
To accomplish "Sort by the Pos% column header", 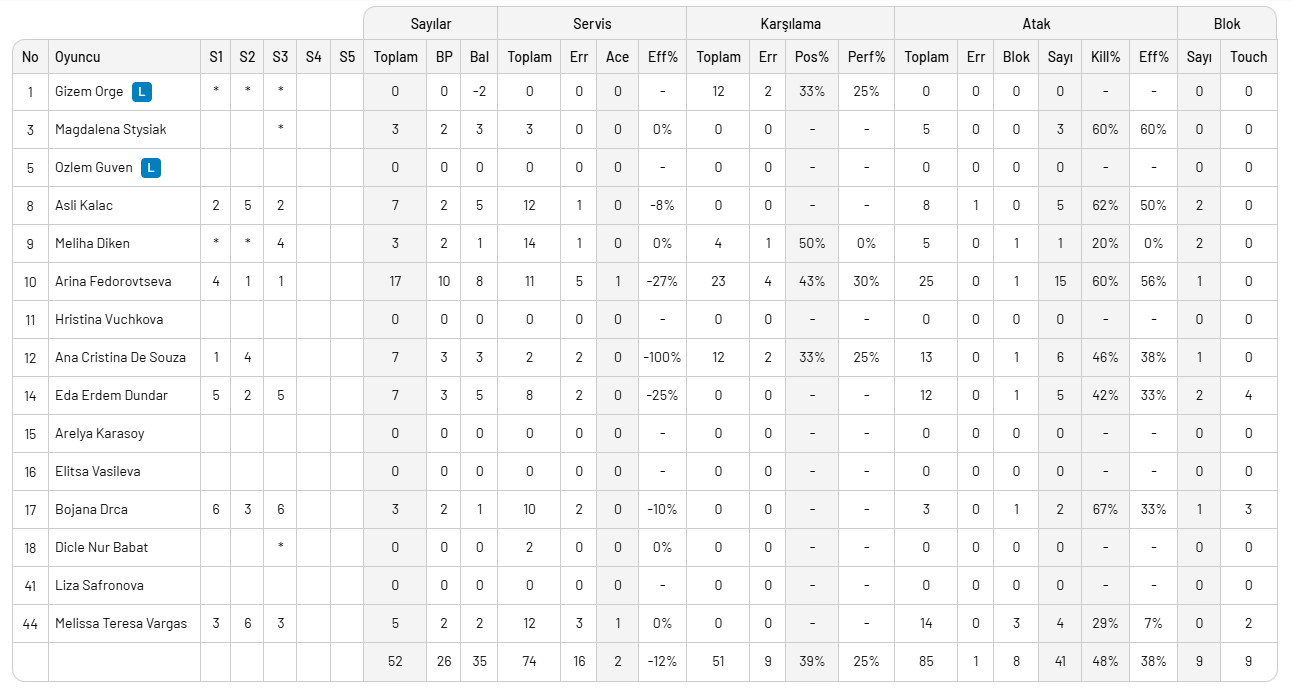I will point(811,57).
